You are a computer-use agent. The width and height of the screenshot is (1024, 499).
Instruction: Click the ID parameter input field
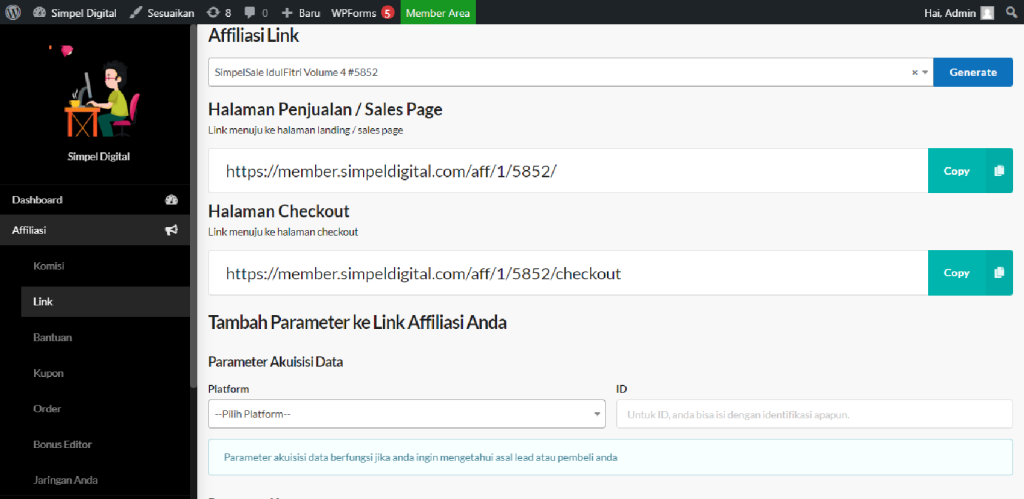(x=814, y=414)
